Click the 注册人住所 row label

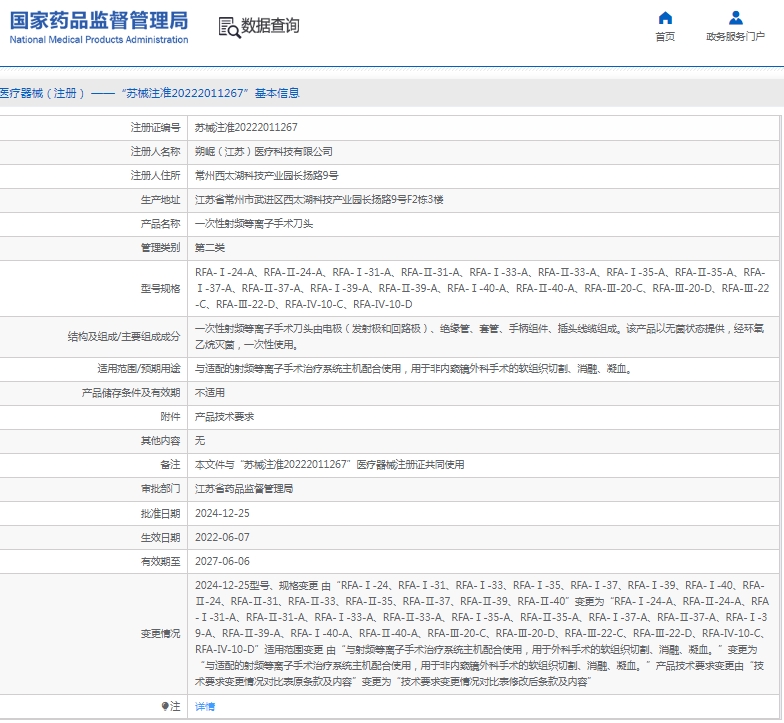pos(156,176)
